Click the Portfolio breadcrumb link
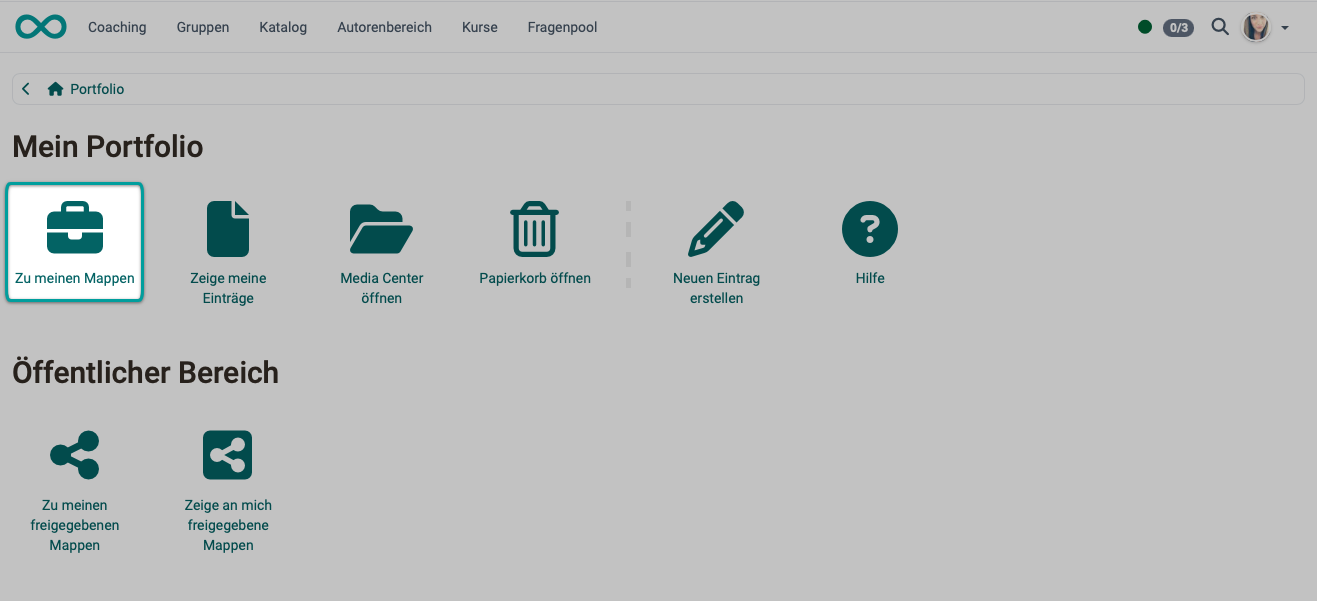Screen dimensions: 1317x601 (x=97, y=89)
